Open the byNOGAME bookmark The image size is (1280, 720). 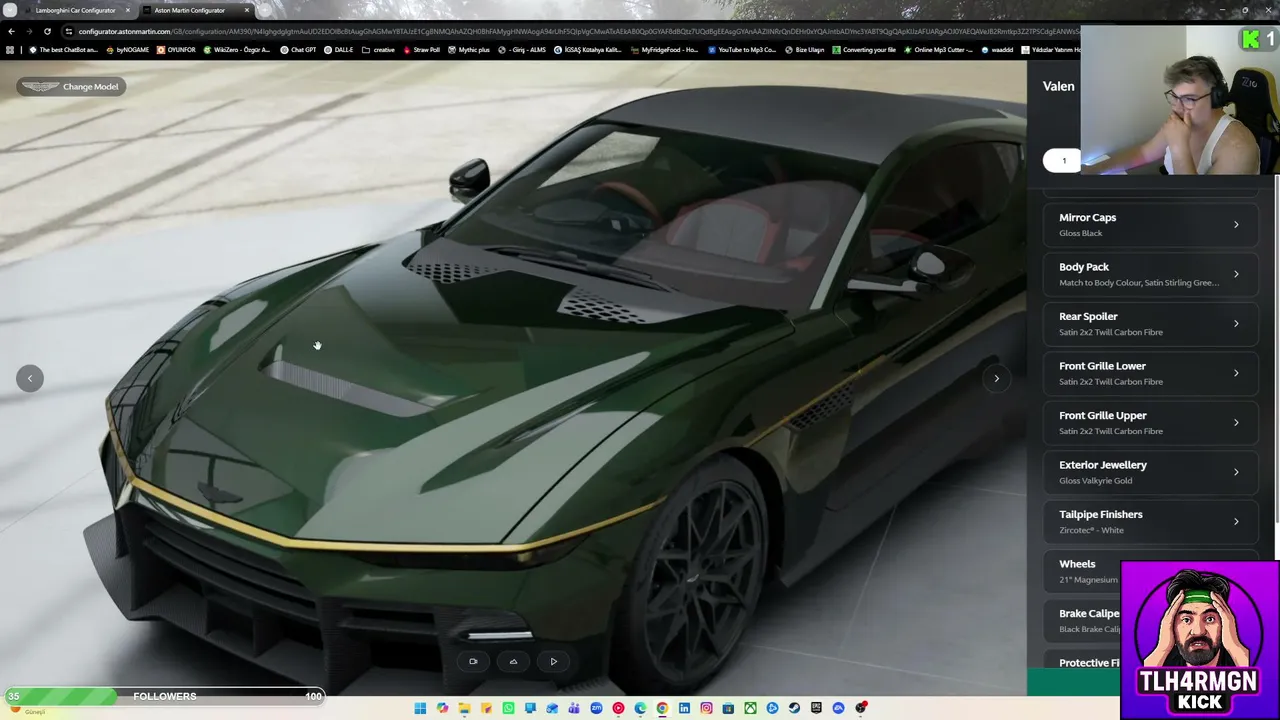(x=127, y=50)
